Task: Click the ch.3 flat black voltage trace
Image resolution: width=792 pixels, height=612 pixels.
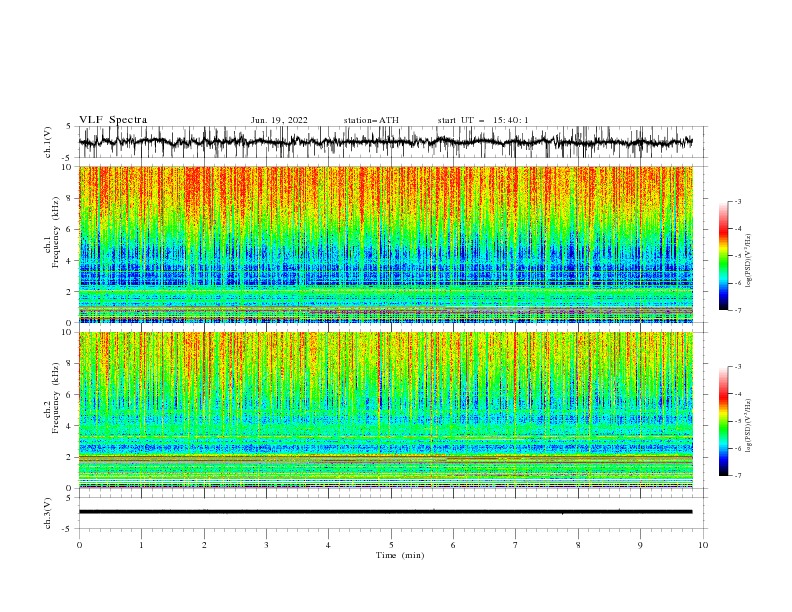Action: [x=385, y=512]
